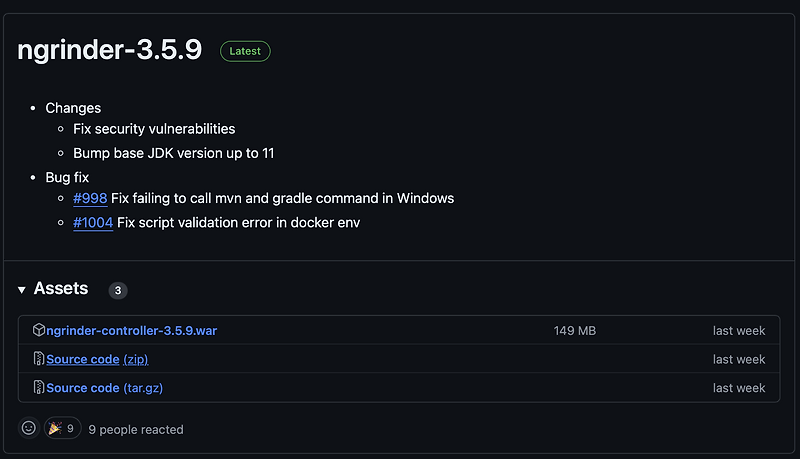The height and width of the screenshot is (459, 800).
Task: Click the archive icon beside Source code (tar.gz)
Action: point(39,388)
